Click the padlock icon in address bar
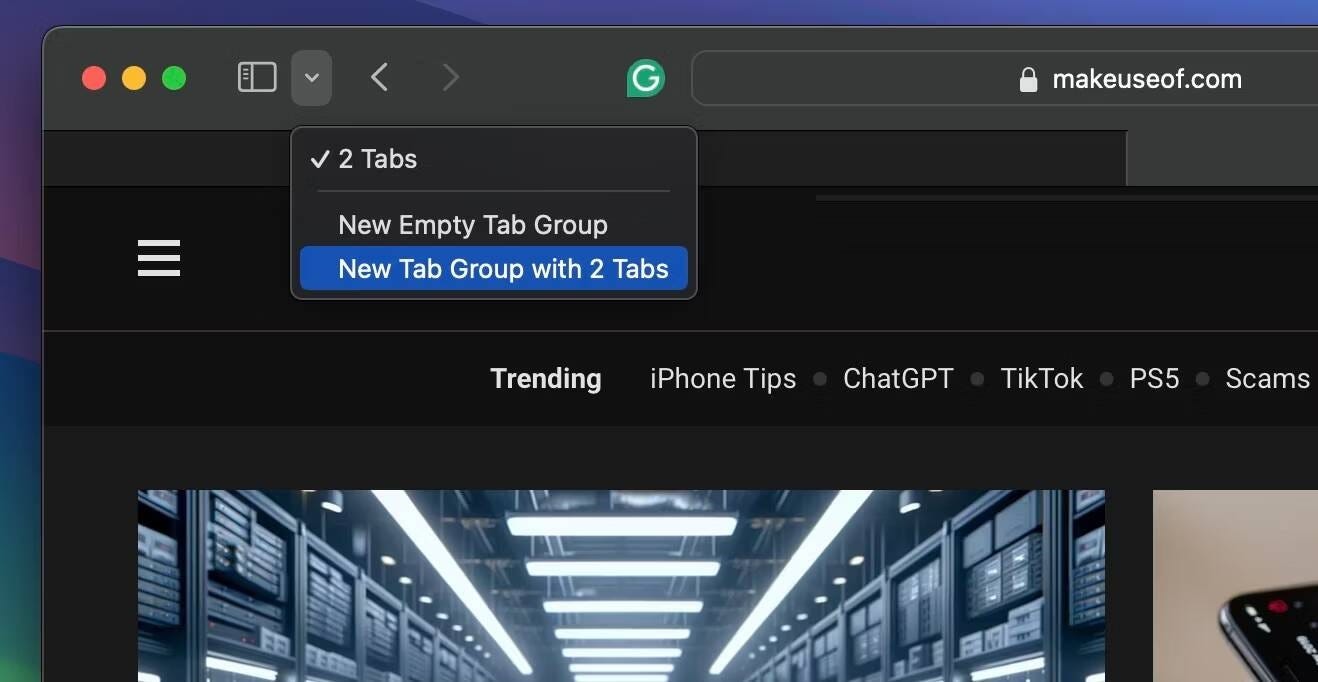Image resolution: width=1318 pixels, height=682 pixels. pyautogui.click(x=1027, y=79)
